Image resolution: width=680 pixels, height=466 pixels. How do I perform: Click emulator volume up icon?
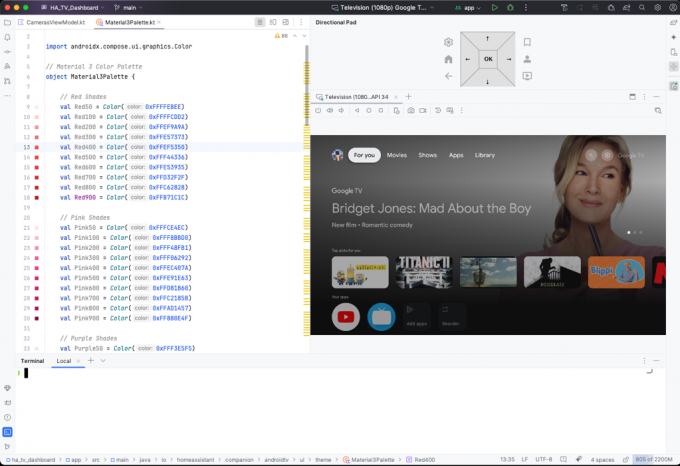pyautogui.click(x=330, y=111)
